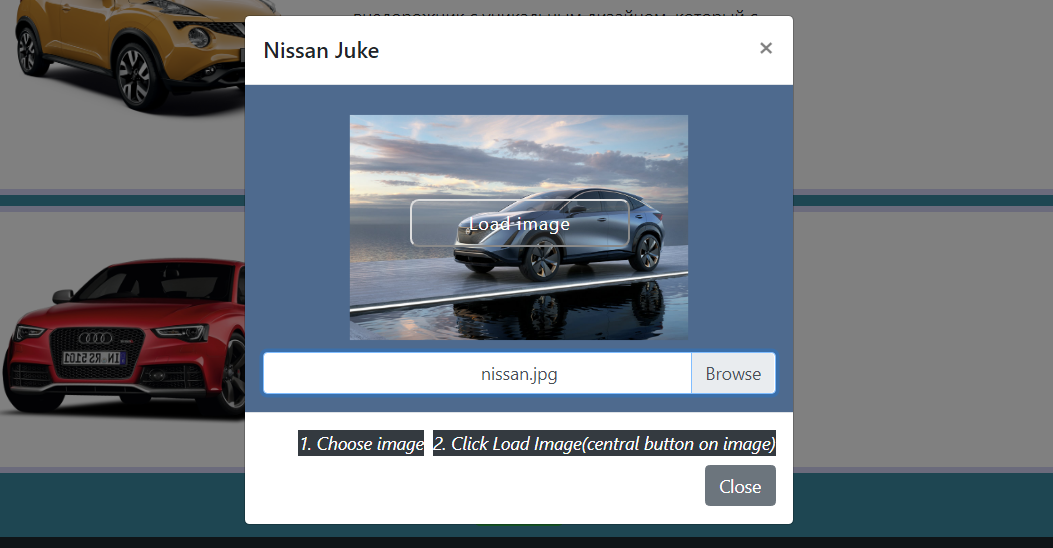Close the Nissan Juke dialog with X icon

766,48
